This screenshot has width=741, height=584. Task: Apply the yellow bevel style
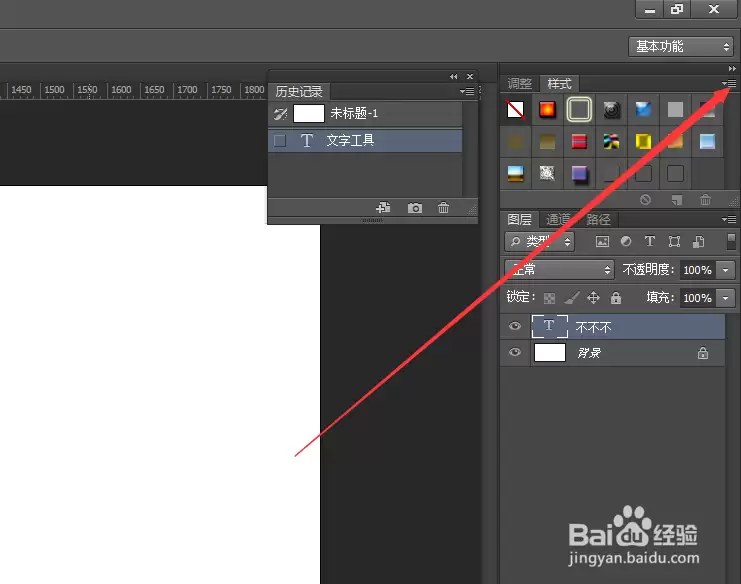643,141
